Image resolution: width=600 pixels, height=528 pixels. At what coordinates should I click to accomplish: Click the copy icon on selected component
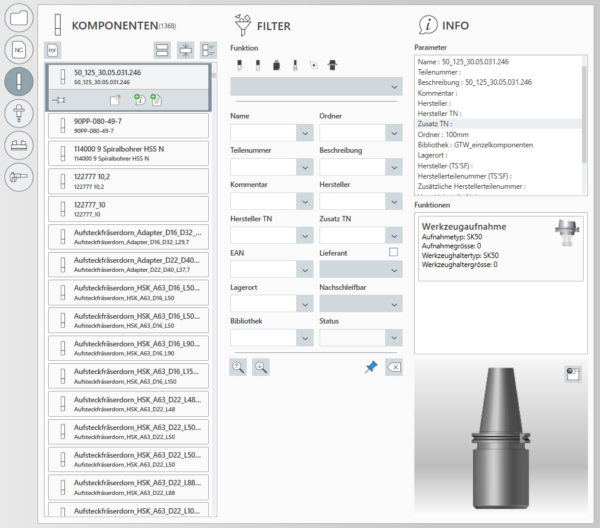156,100
